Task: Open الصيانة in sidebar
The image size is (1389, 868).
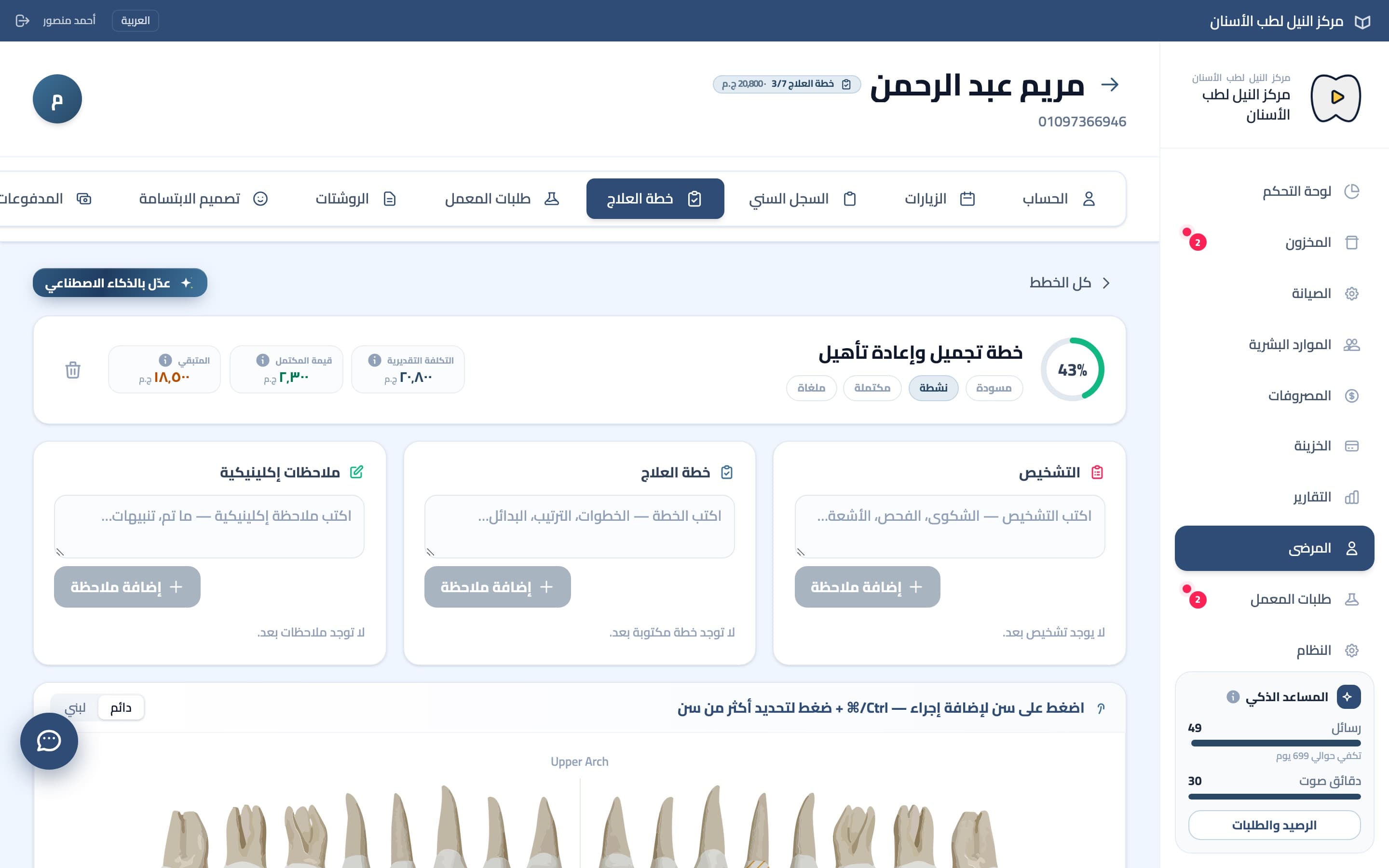Action: [1274, 293]
